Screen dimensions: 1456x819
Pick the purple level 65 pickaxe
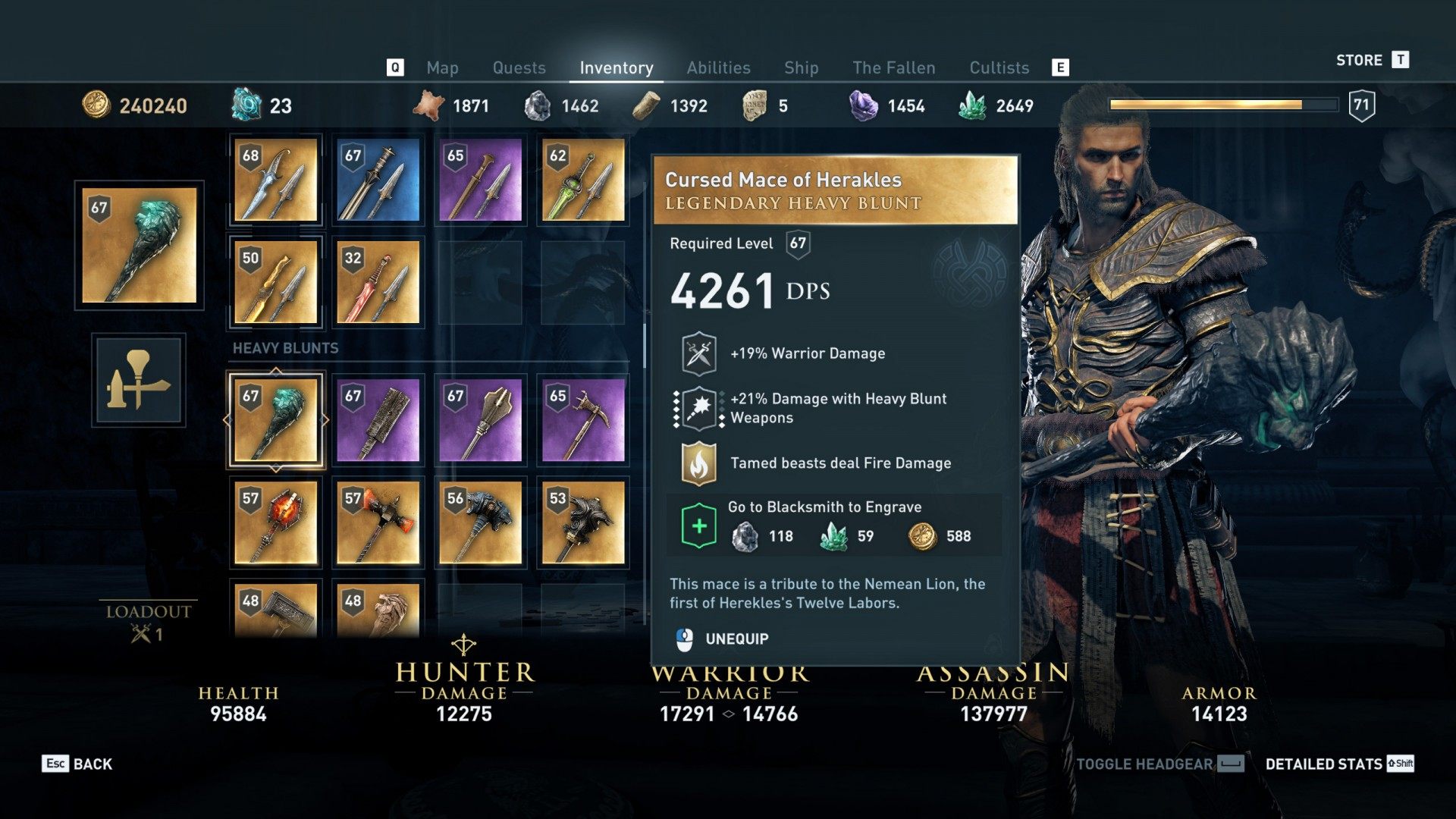coord(582,420)
